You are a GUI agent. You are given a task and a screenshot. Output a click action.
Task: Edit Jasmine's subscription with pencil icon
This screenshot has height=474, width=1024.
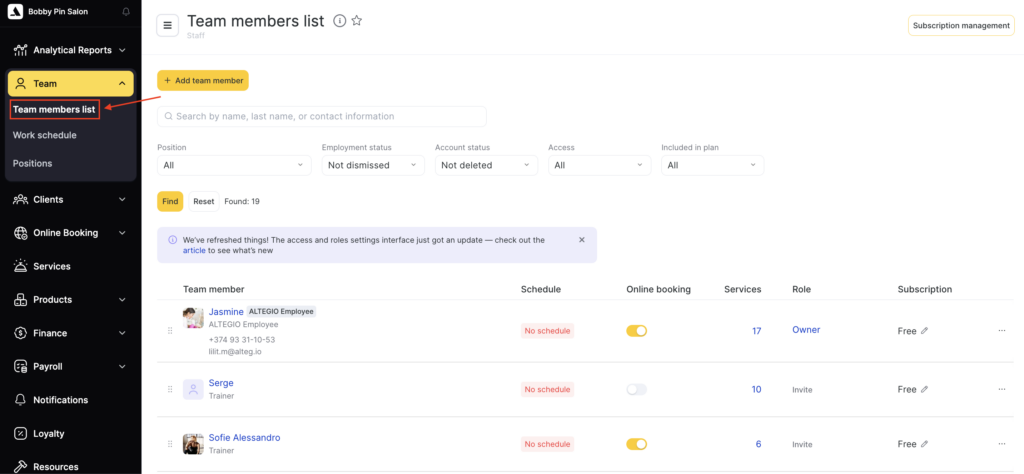pyautogui.click(x=924, y=331)
